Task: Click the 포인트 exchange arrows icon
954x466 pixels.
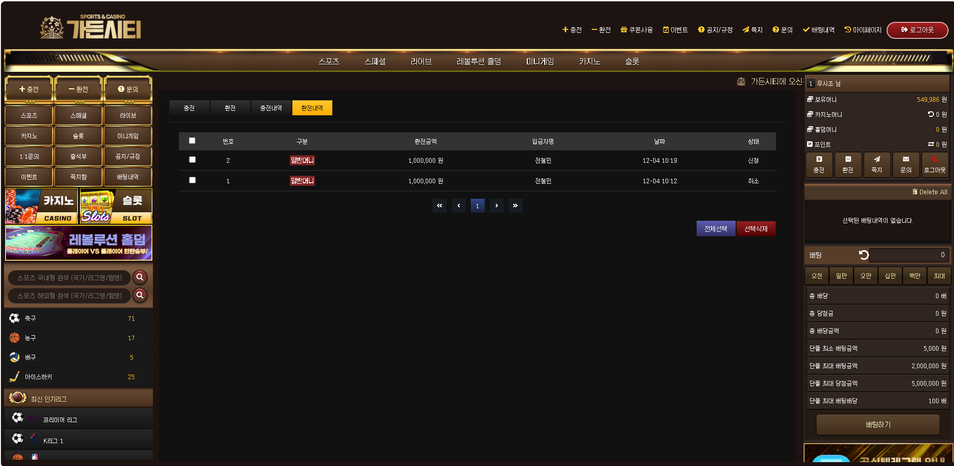Action: coord(929,144)
